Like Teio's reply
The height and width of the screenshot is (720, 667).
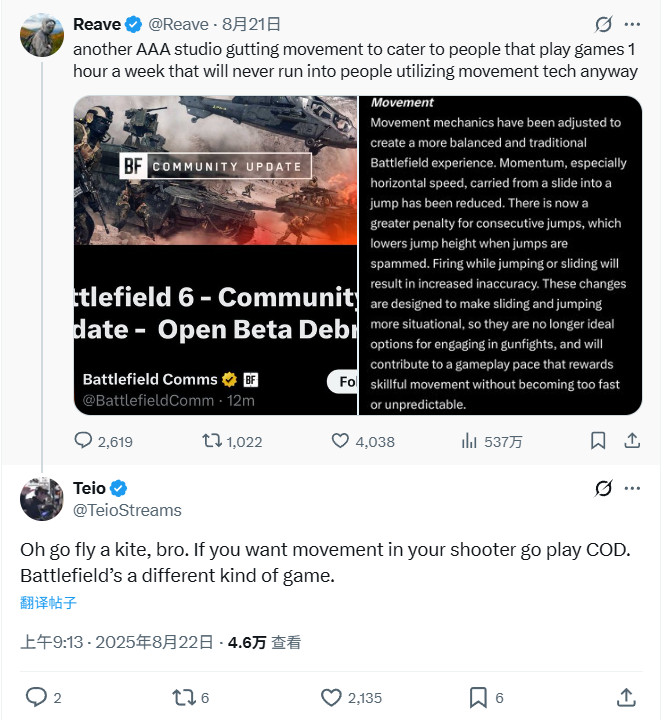point(331,697)
